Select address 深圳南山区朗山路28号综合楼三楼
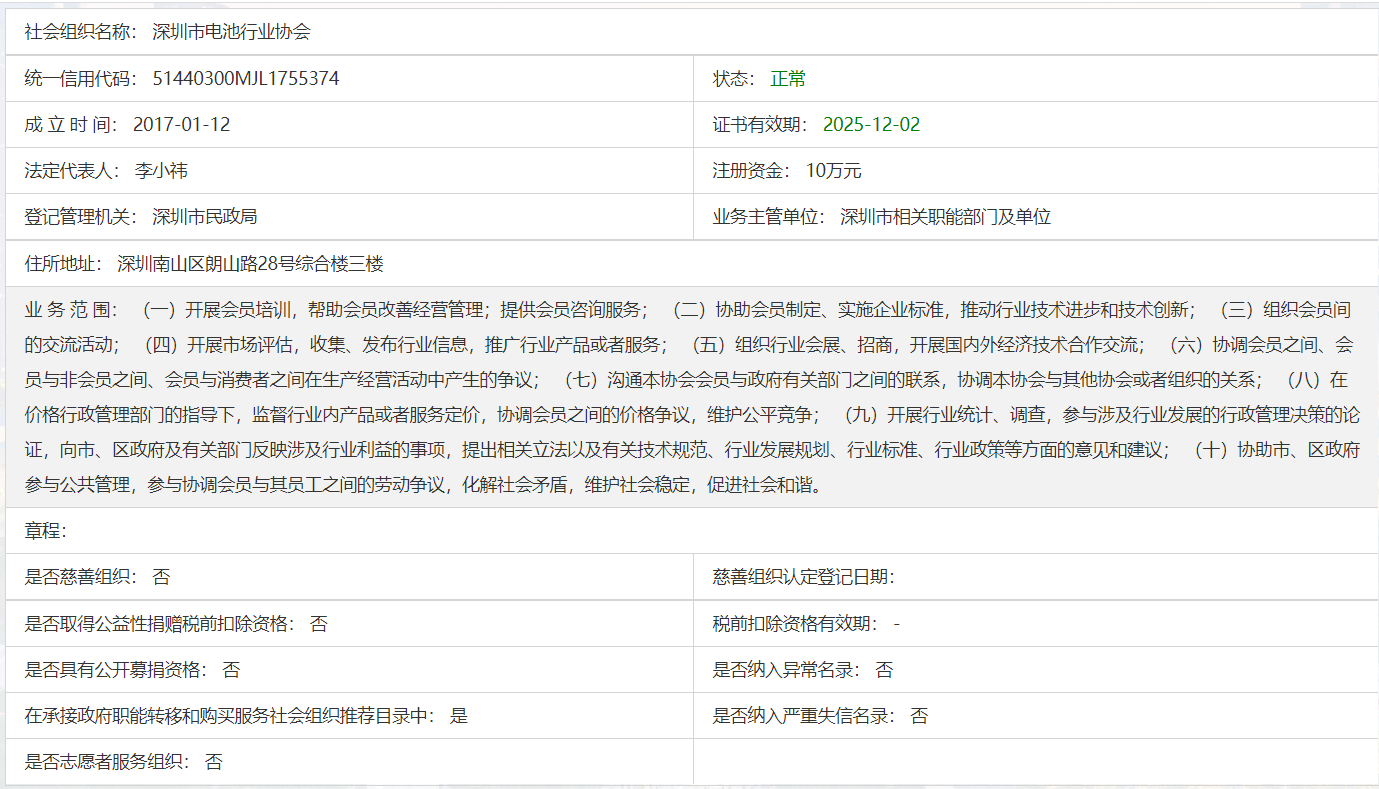 (250, 264)
